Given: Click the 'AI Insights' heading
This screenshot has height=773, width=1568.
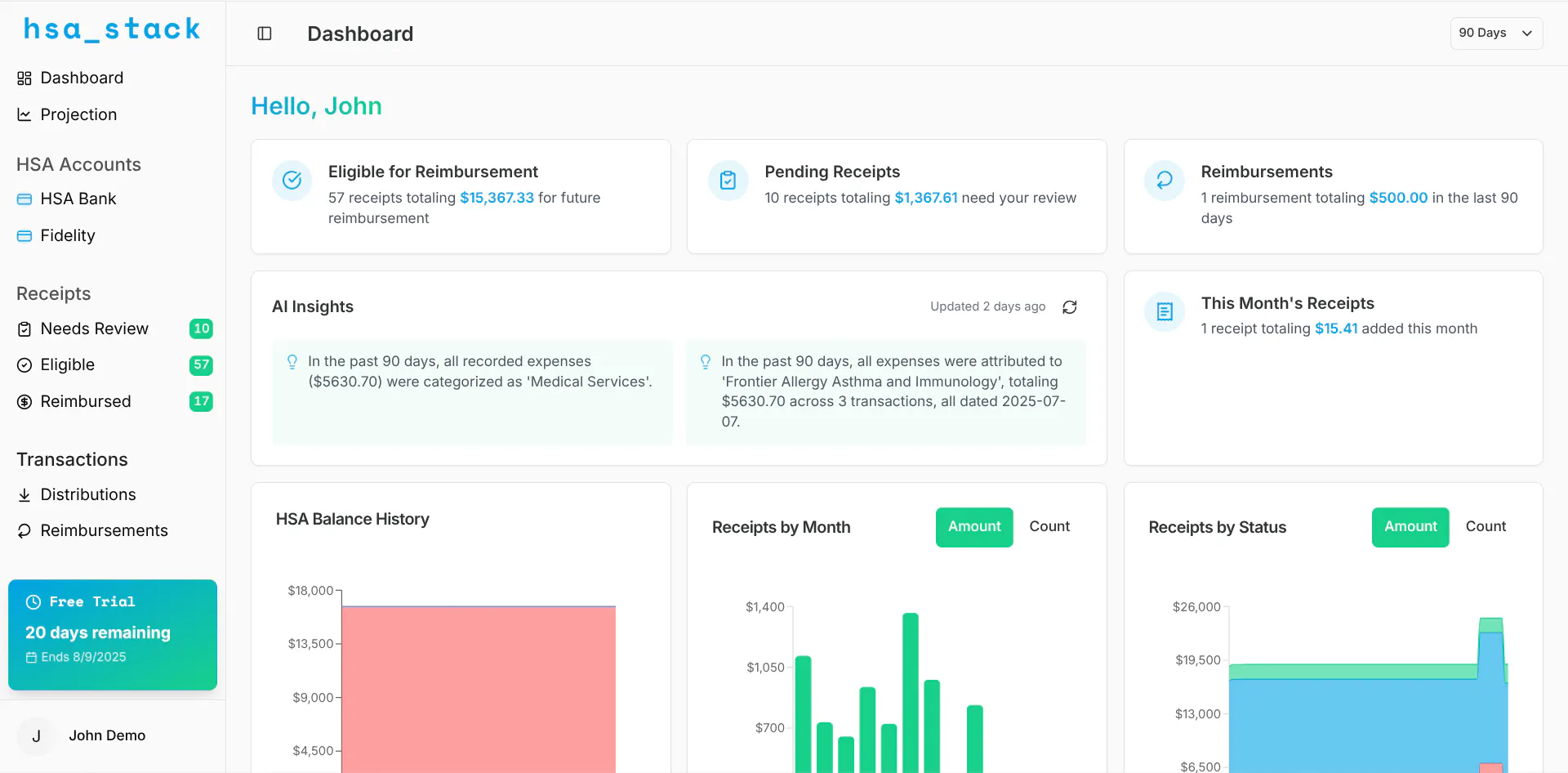Looking at the screenshot, I should [313, 307].
